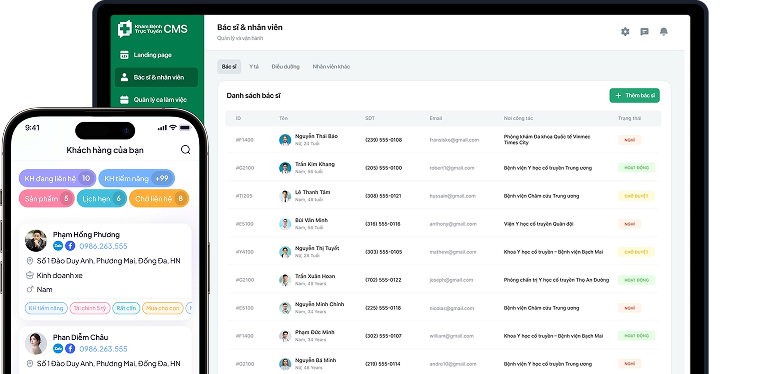
Task: Tap phone number on Phan Diễm Châu card
Action: click(x=103, y=349)
